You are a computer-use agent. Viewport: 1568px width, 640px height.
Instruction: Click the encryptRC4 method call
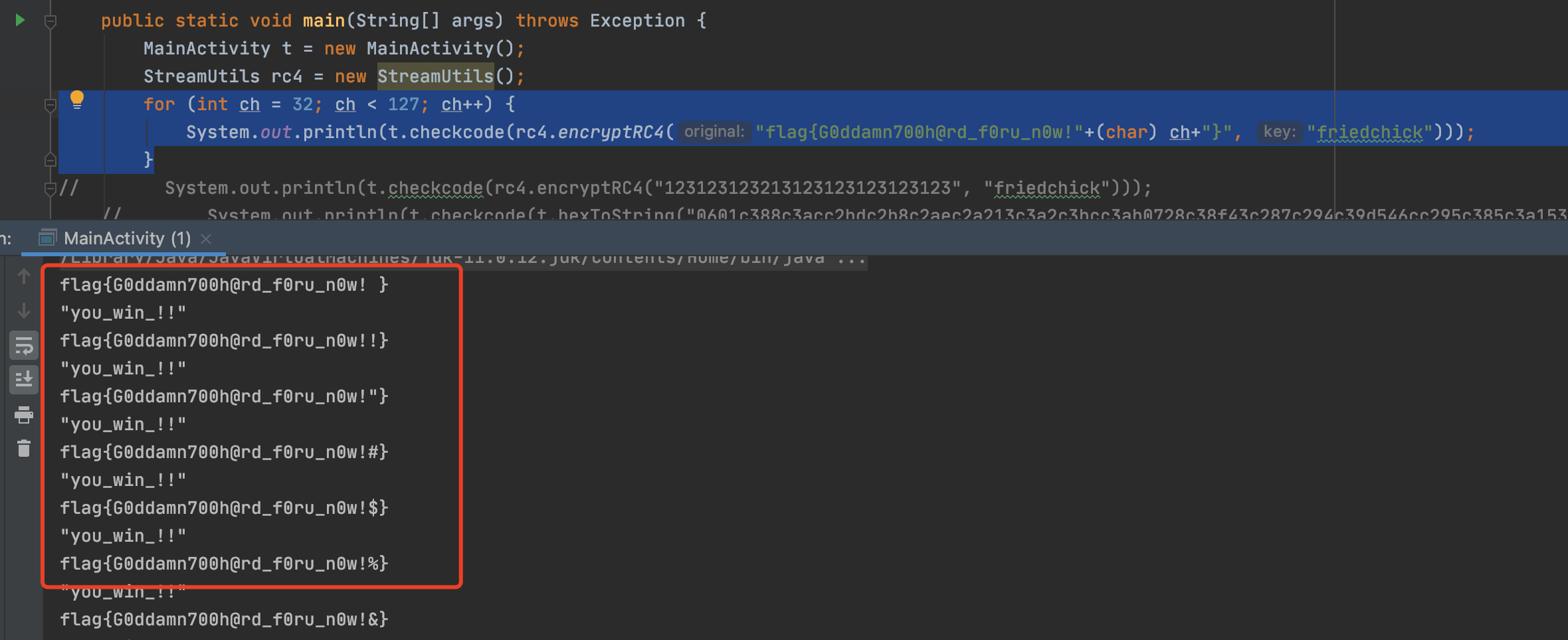611,132
